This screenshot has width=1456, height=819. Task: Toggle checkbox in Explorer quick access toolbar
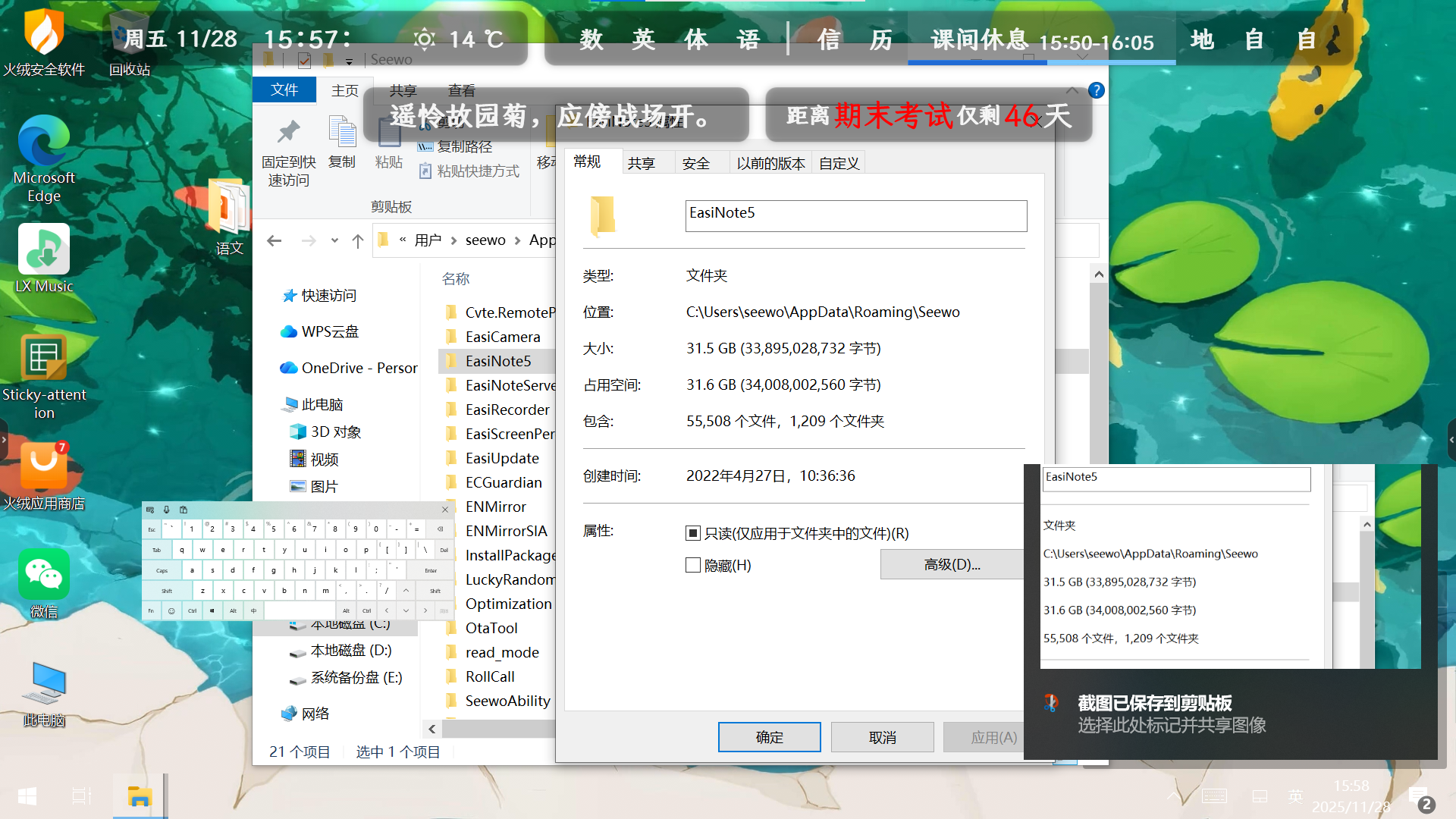coord(304,60)
